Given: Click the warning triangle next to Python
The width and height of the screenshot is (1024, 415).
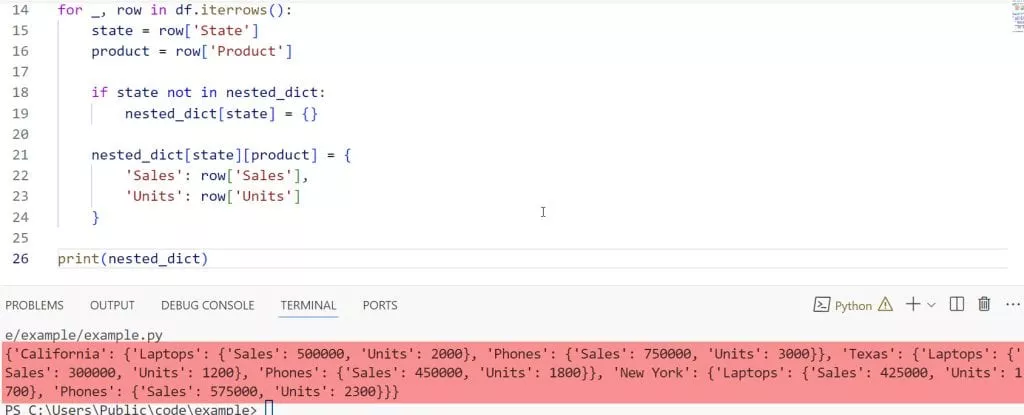Looking at the screenshot, I should pyautogui.click(x=885, y=305).
